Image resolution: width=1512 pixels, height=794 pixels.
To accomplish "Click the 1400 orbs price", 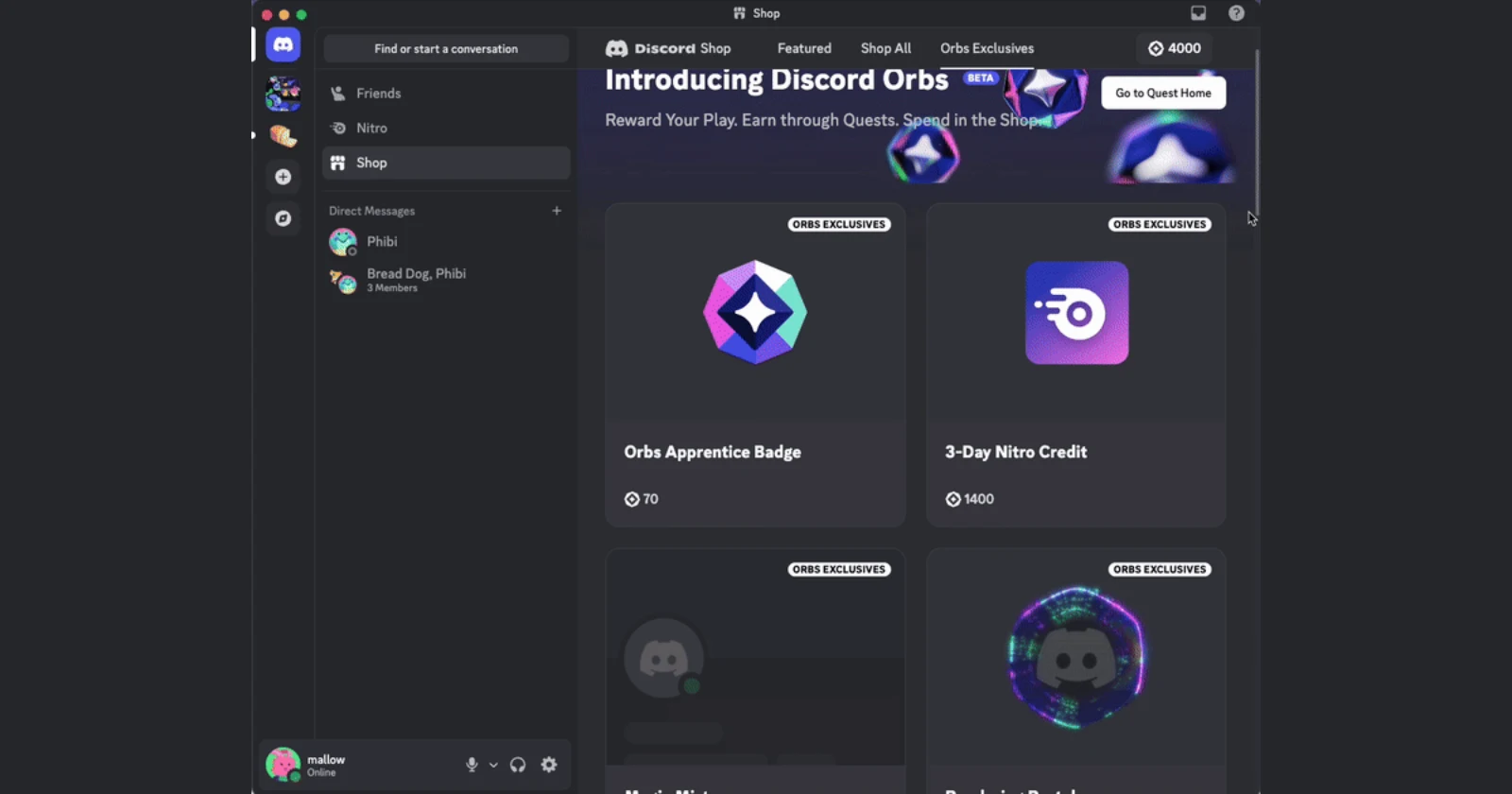I will click(x=970, y=499).
